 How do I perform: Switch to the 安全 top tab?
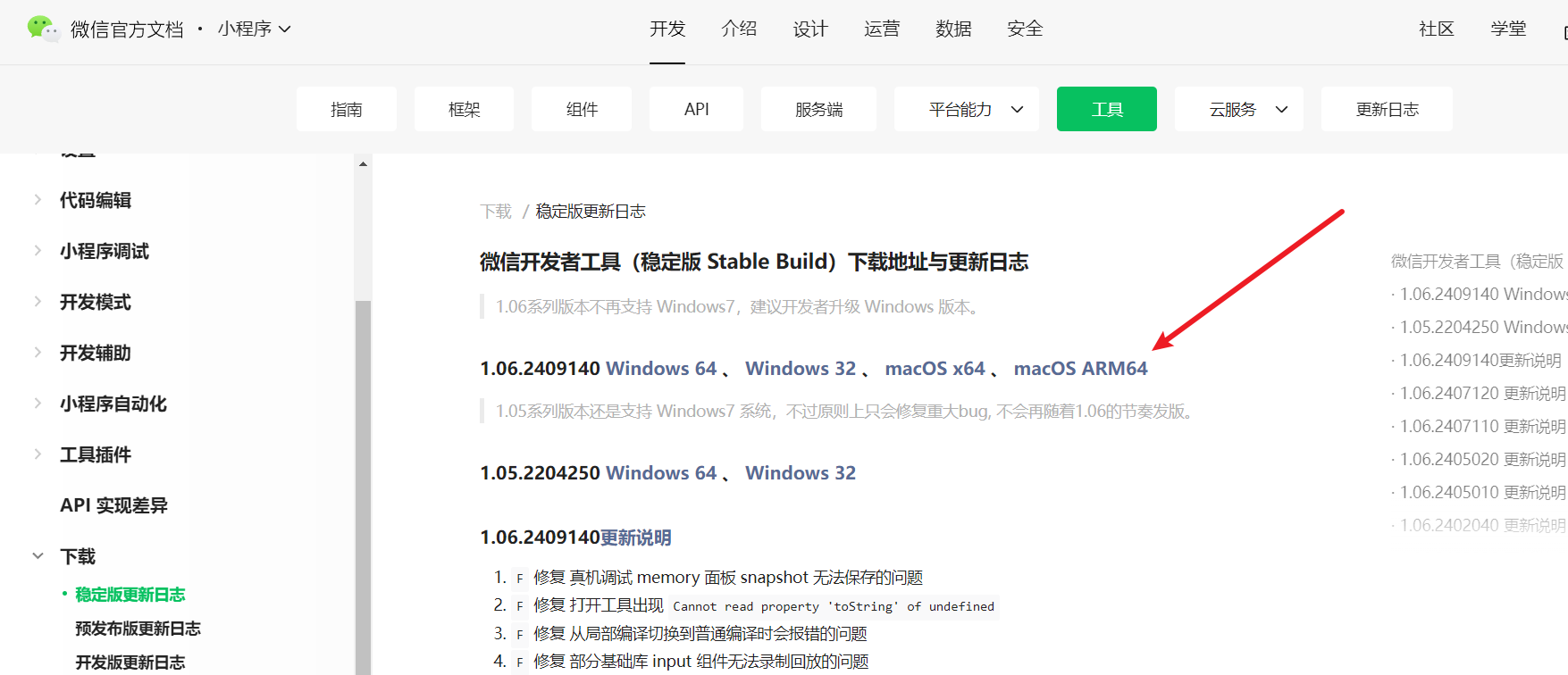click(x=1025, y=29)
